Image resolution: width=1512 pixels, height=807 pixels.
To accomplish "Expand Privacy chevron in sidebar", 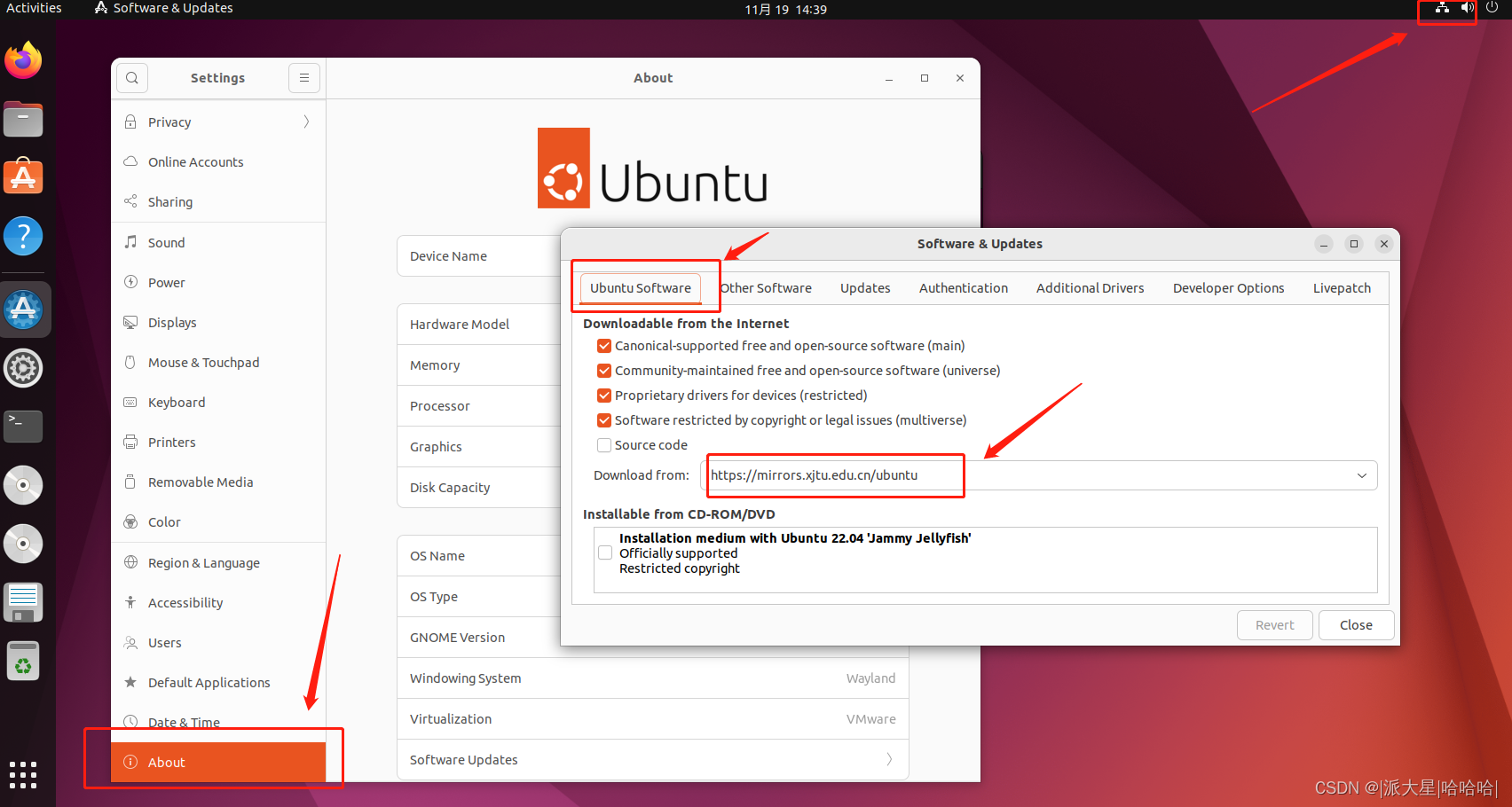I will click(306, 122).
